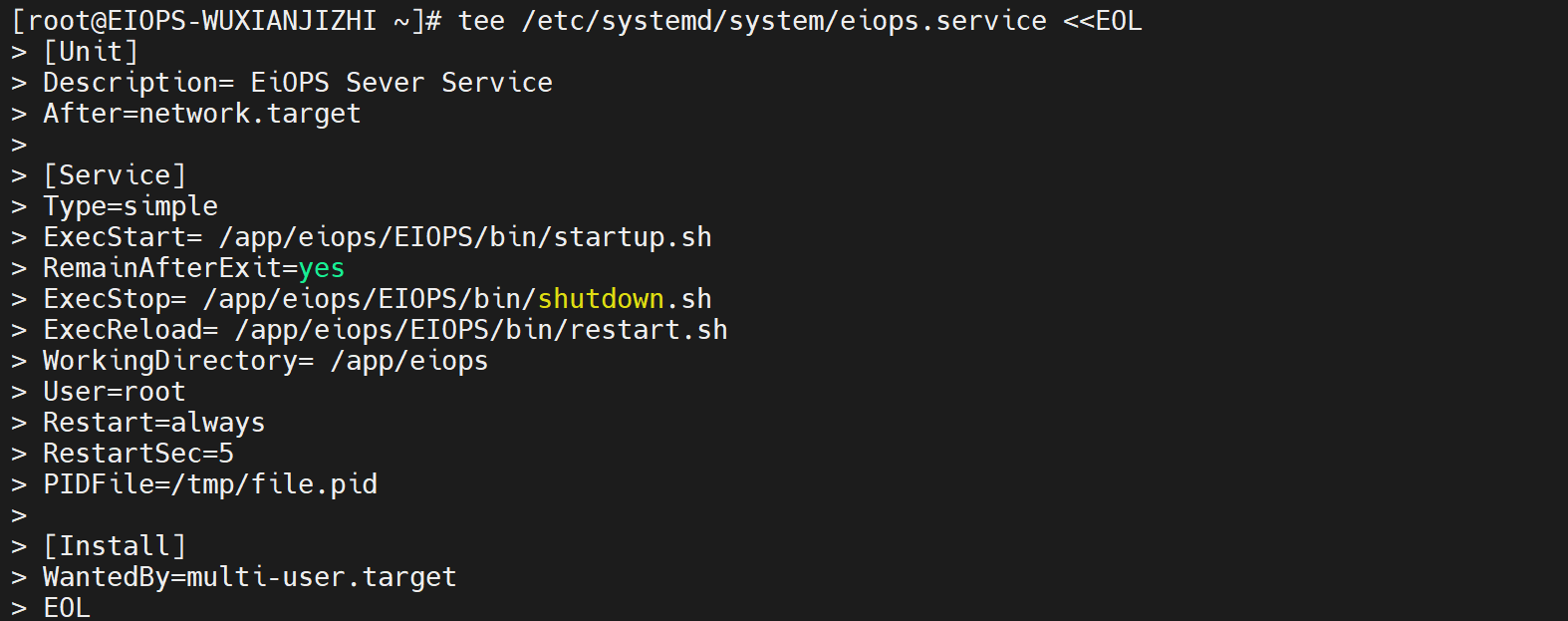
Task: Click the [Service] section header
Action: click(115, 175)
